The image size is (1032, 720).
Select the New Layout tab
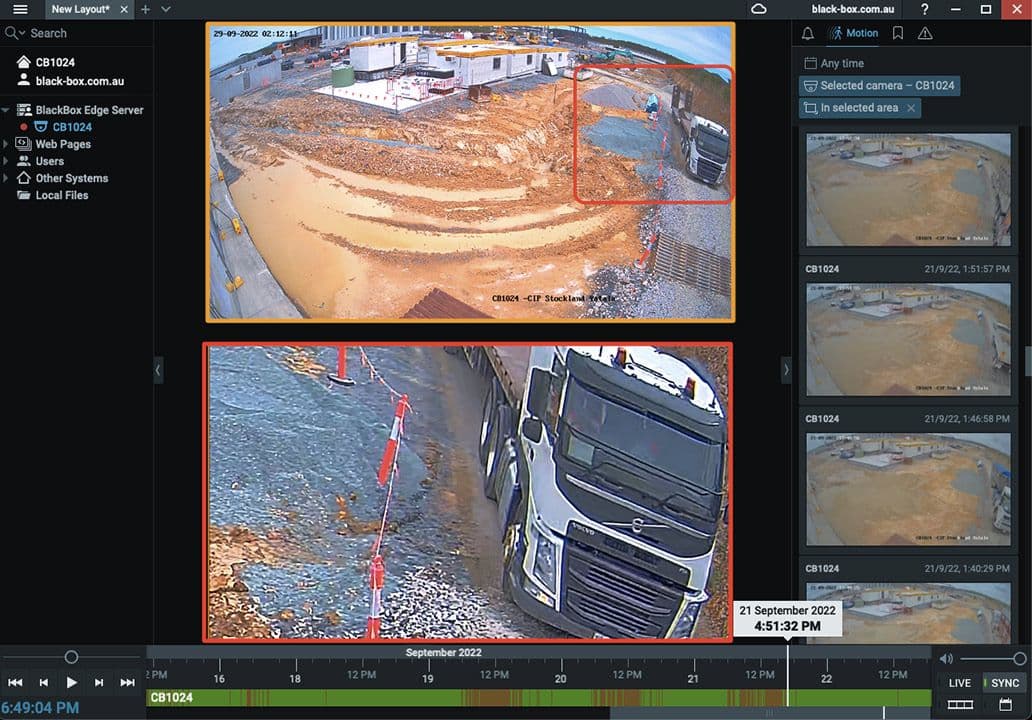tap(81, 9)
